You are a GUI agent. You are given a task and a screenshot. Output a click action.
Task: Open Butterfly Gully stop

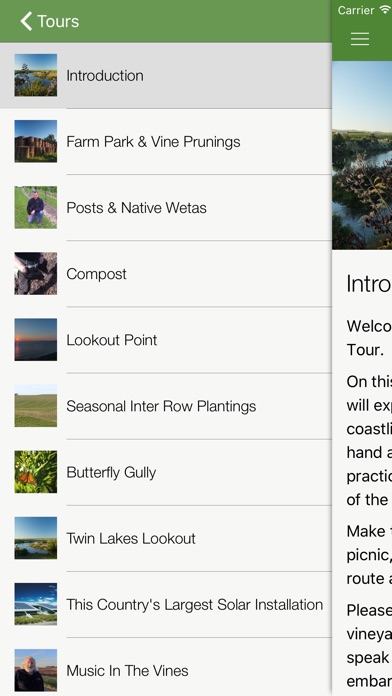click(x=166, y=472)
